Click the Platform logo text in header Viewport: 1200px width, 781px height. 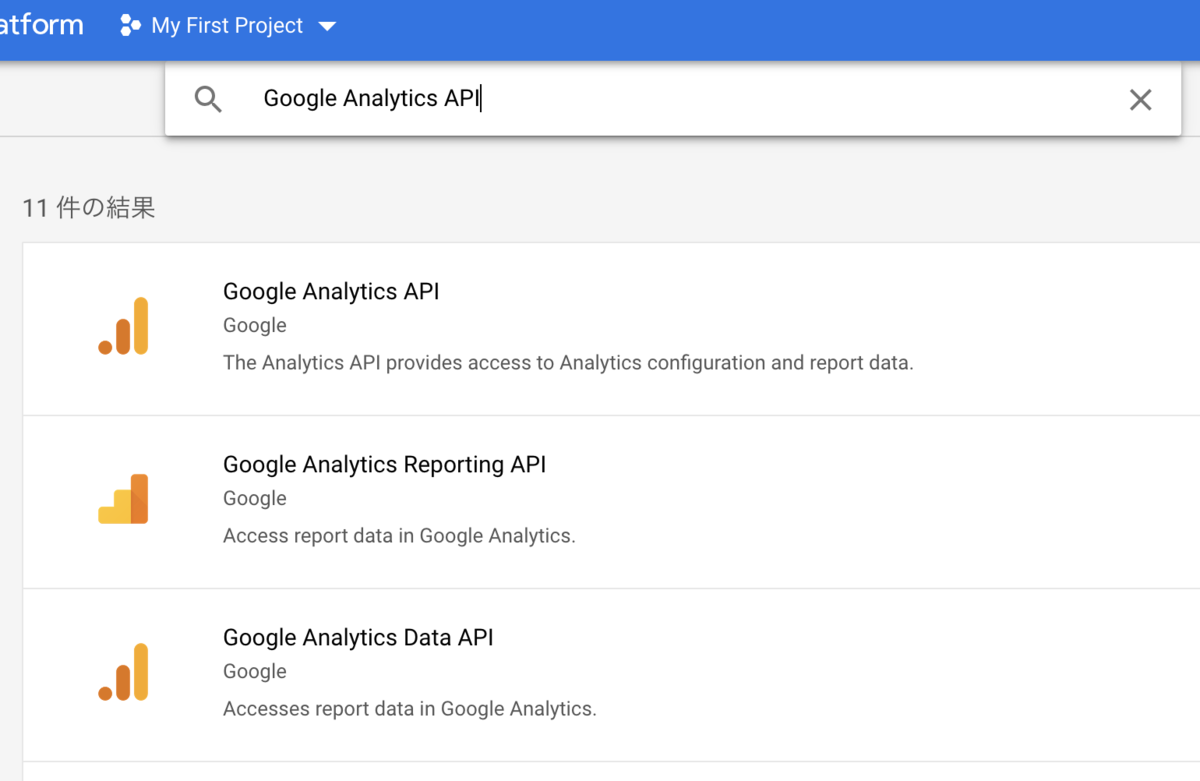[42, 26]
